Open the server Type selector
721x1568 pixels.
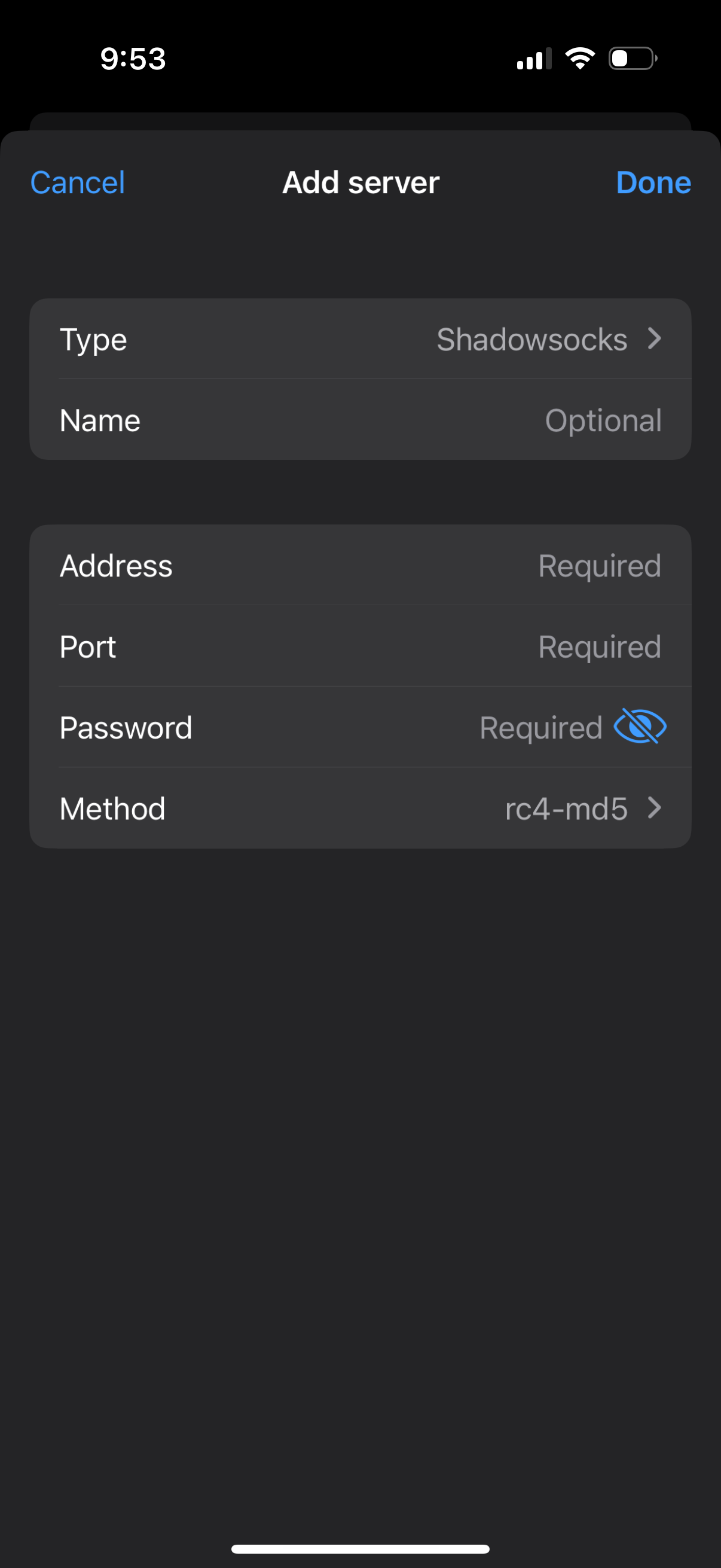coord(360,339)
